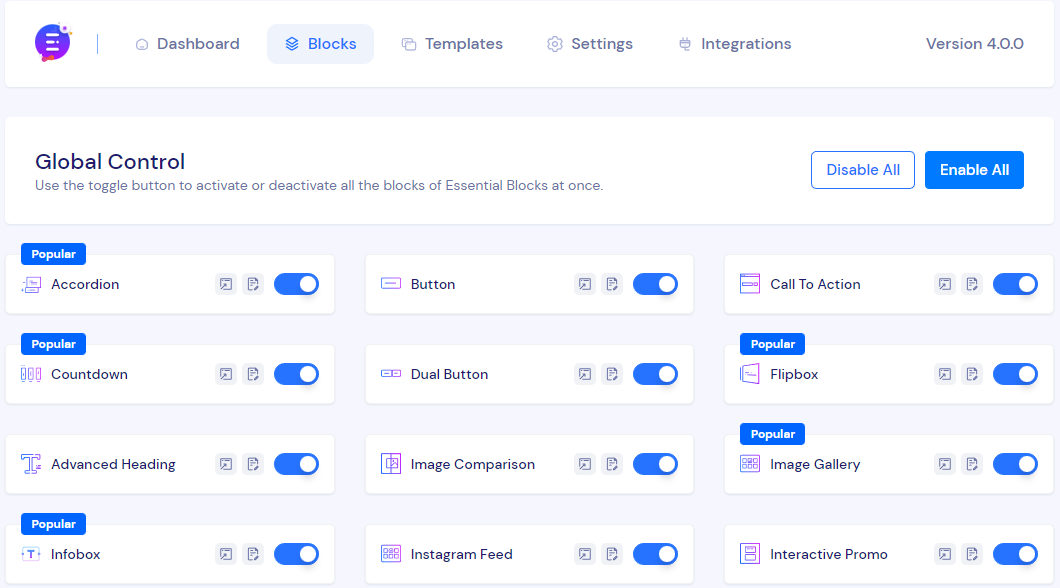Open documentation icon for Interactive Promo
1060x588 pixels.
pyautogui.click(x=971, y=554)
